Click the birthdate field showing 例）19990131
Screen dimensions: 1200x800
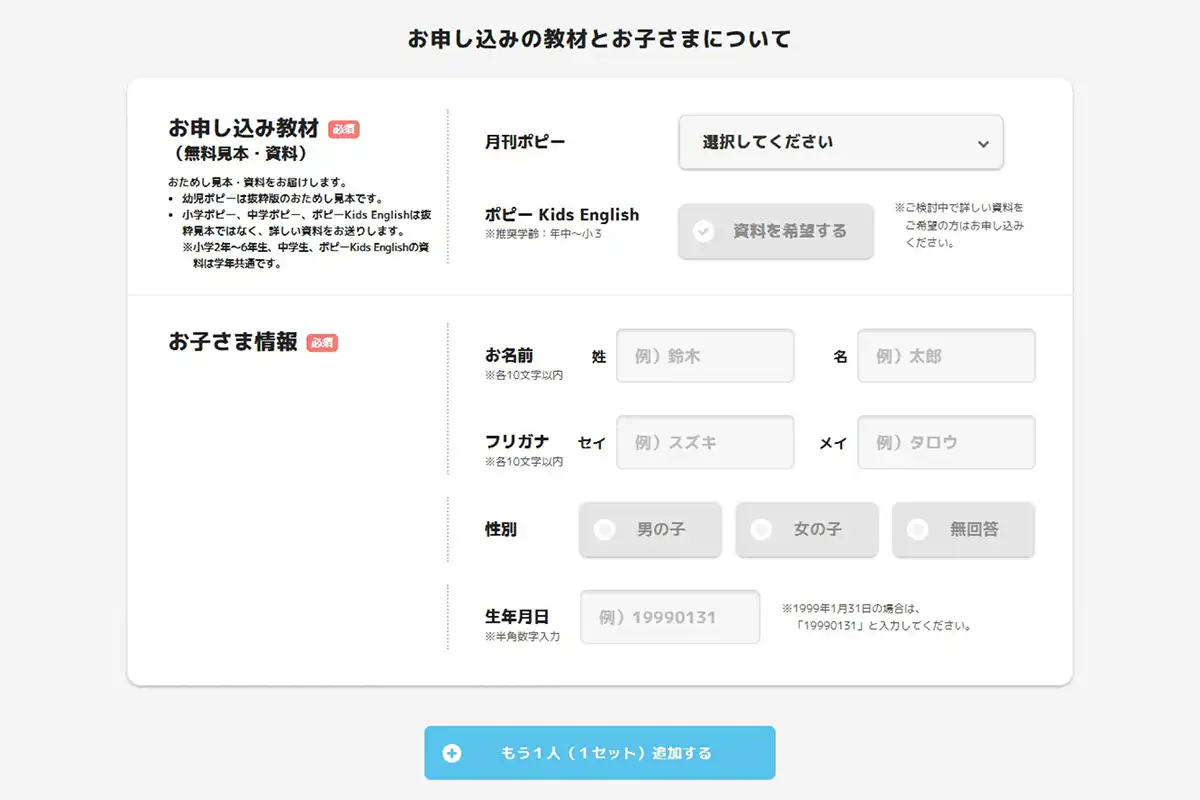(x=670, y=617)
